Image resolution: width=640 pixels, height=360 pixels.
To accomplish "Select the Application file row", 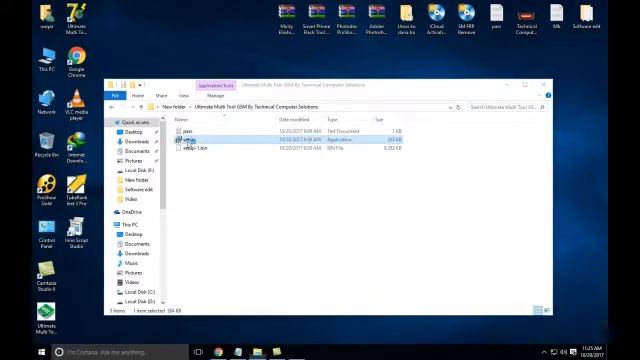I will tap(288, 140).
